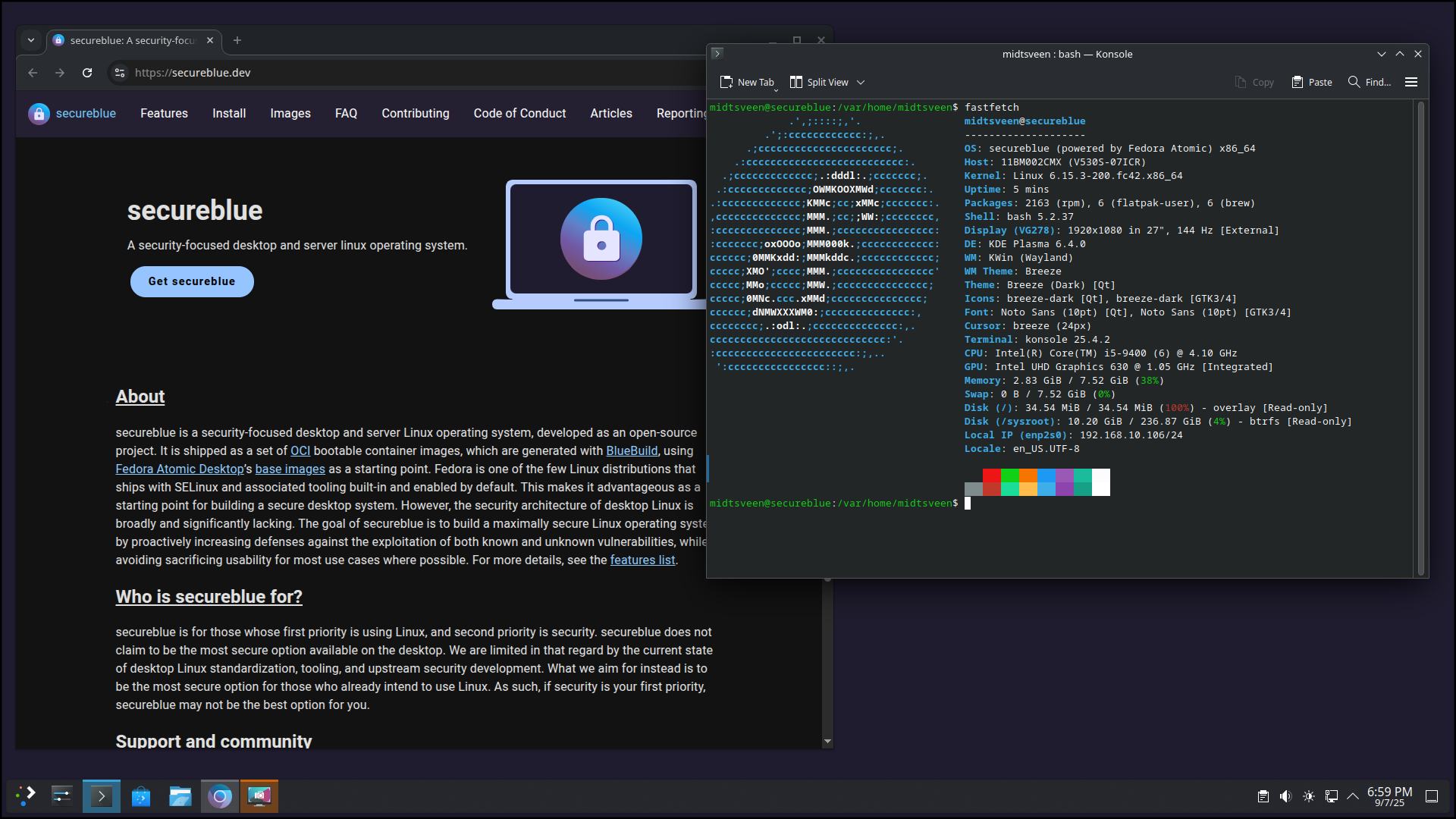View site information icon in the address bar

[119, 73]
